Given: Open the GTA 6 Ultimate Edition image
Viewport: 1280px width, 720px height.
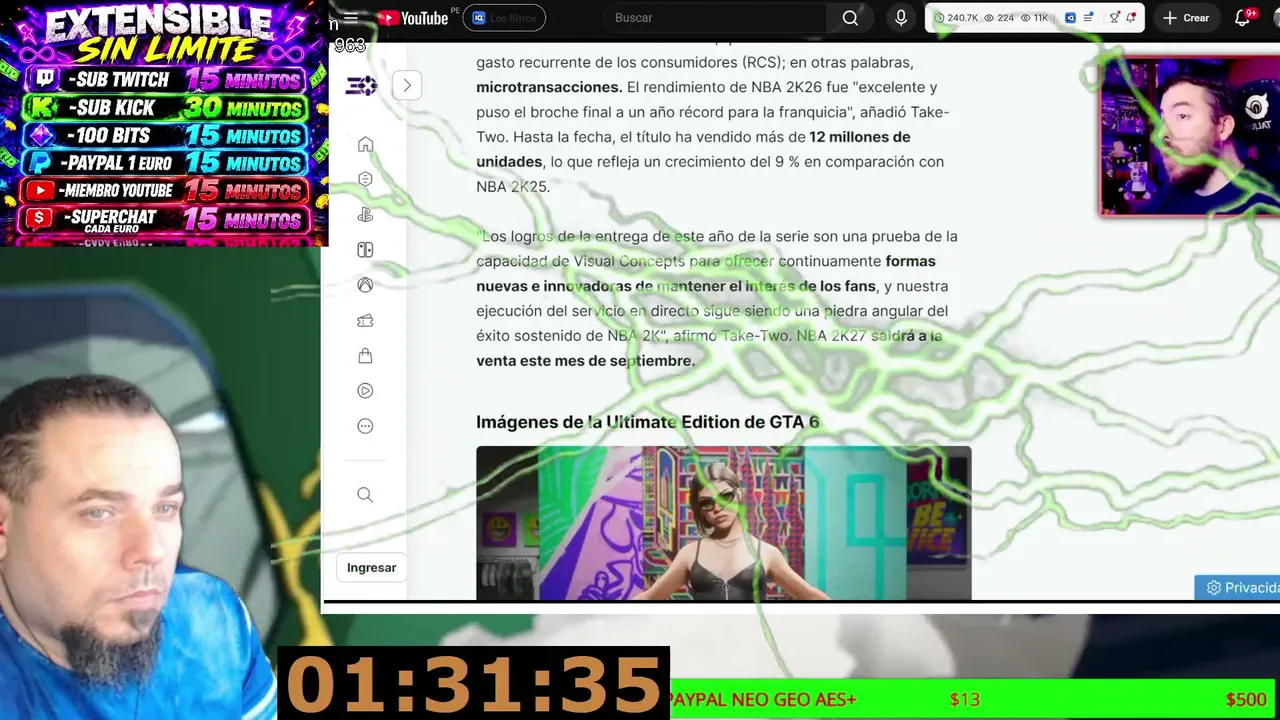Looking at the screenshot, I should click(x=723, y=523).
